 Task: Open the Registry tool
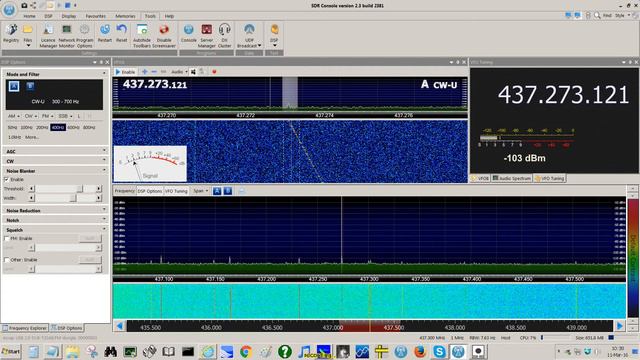(x=11, y=33)
